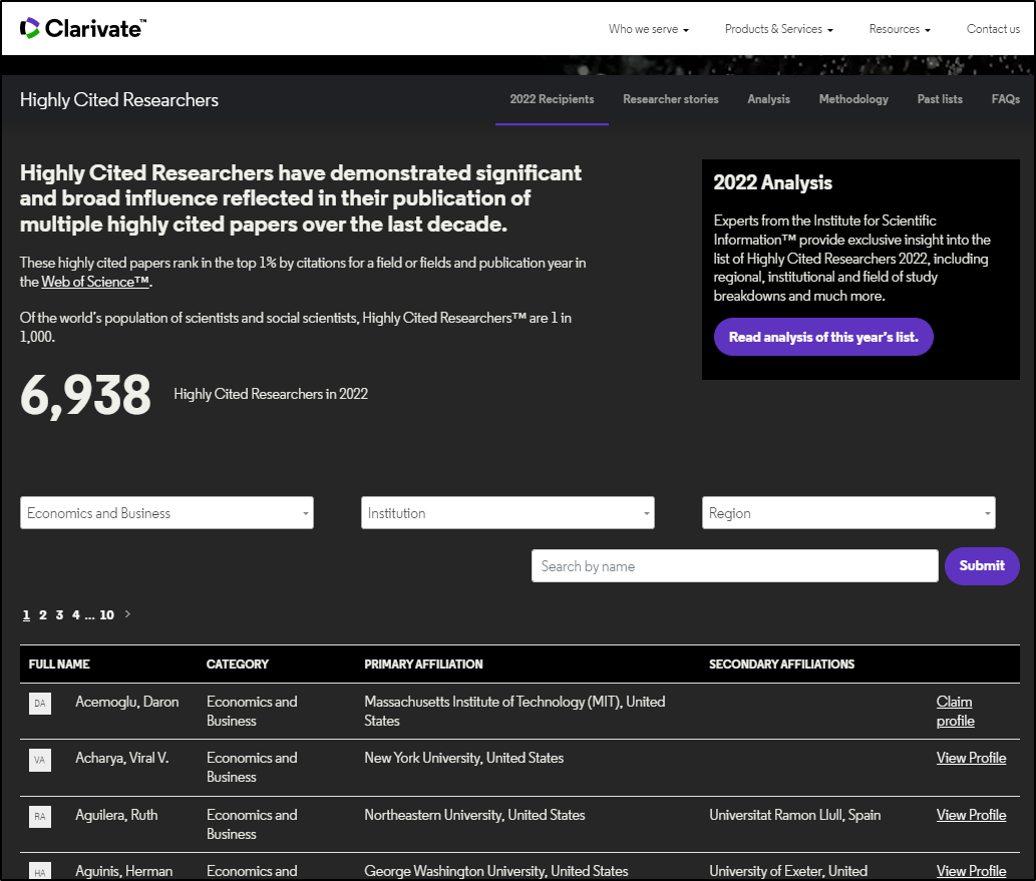The width and height of the screenshot is (1036, 881).
Task: Go to results page 4
Action: [x=76, y=615]
